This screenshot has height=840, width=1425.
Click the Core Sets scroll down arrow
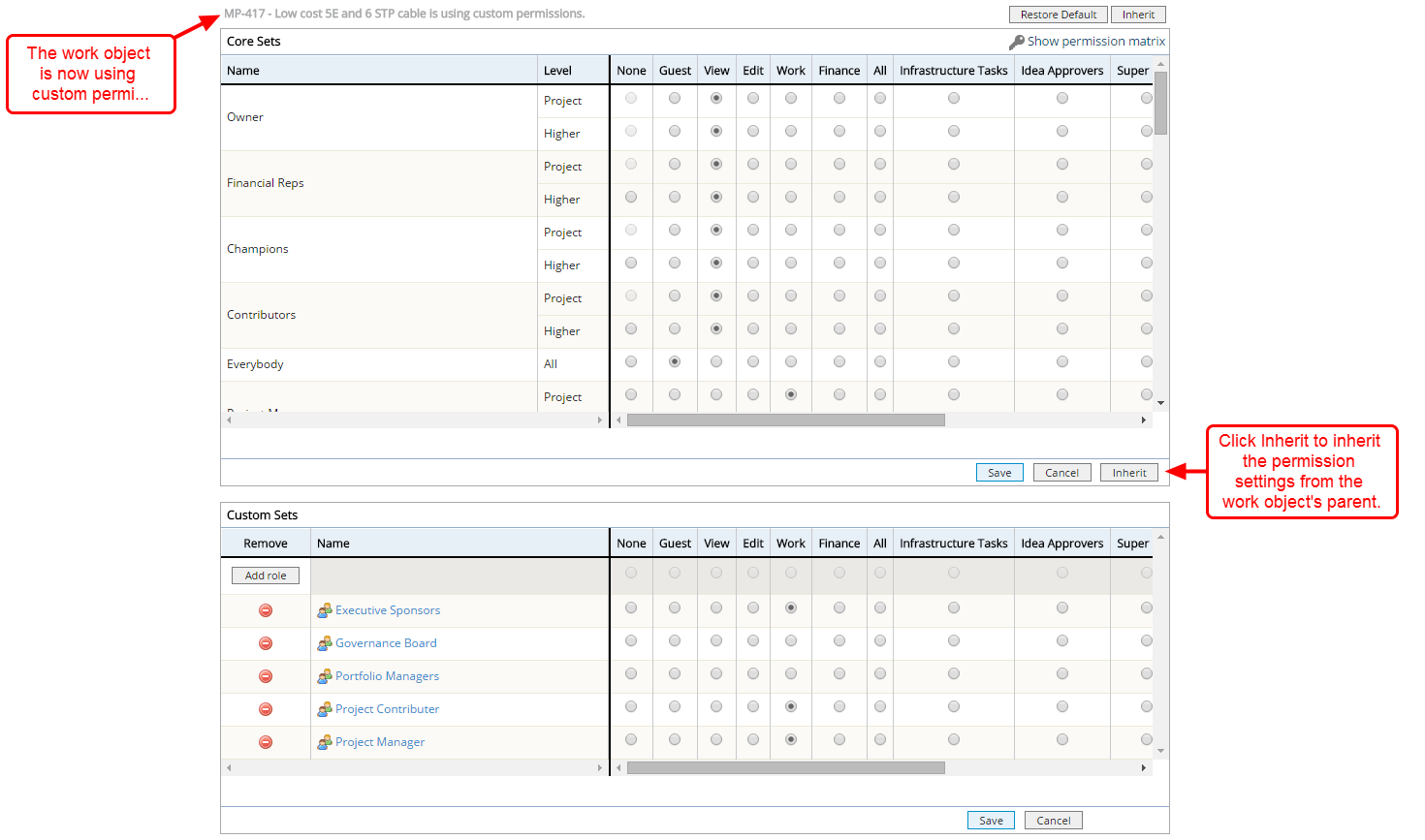(x=1160, y=403)
